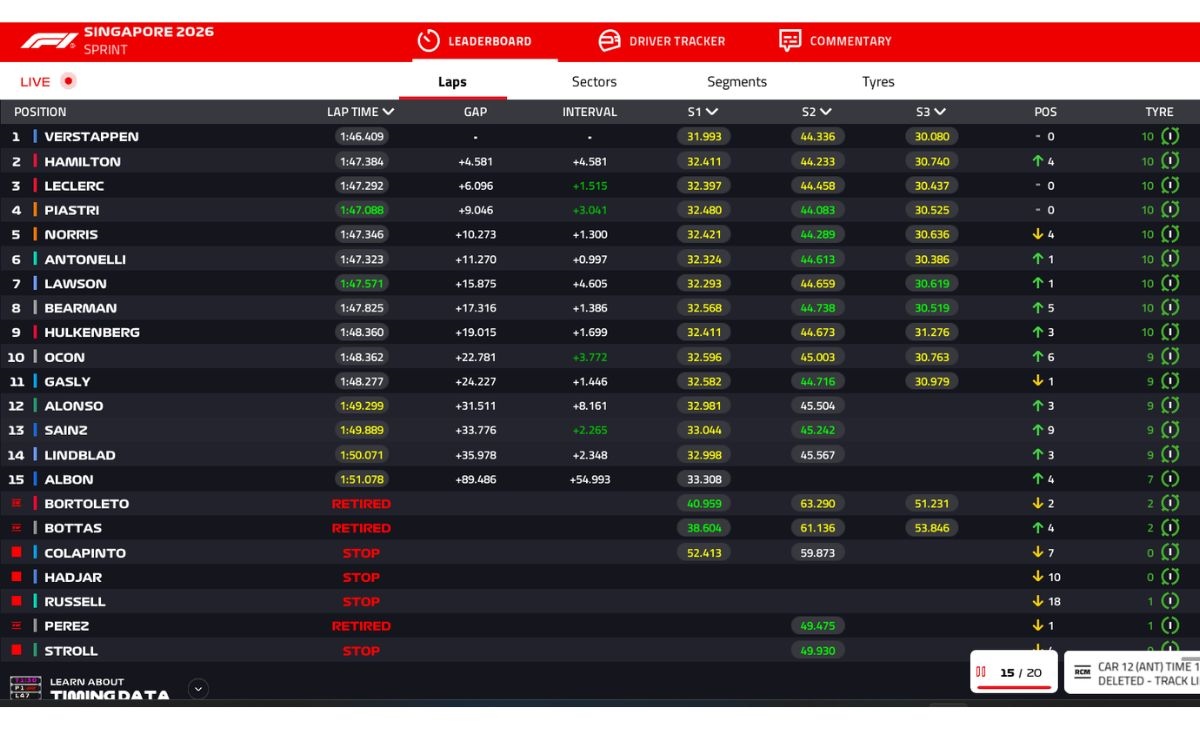Sort by Lap Time column chevron

[x=388, y=112]
